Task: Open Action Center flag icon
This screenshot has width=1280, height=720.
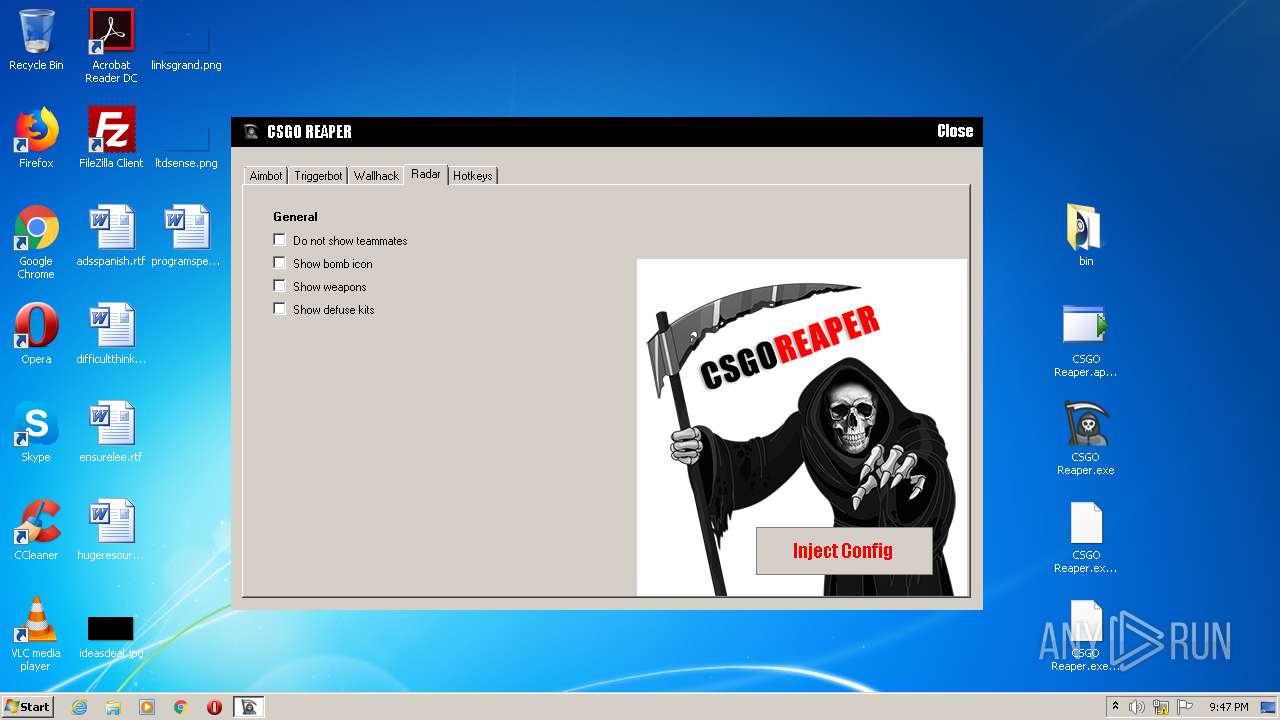Action: 1185,707
